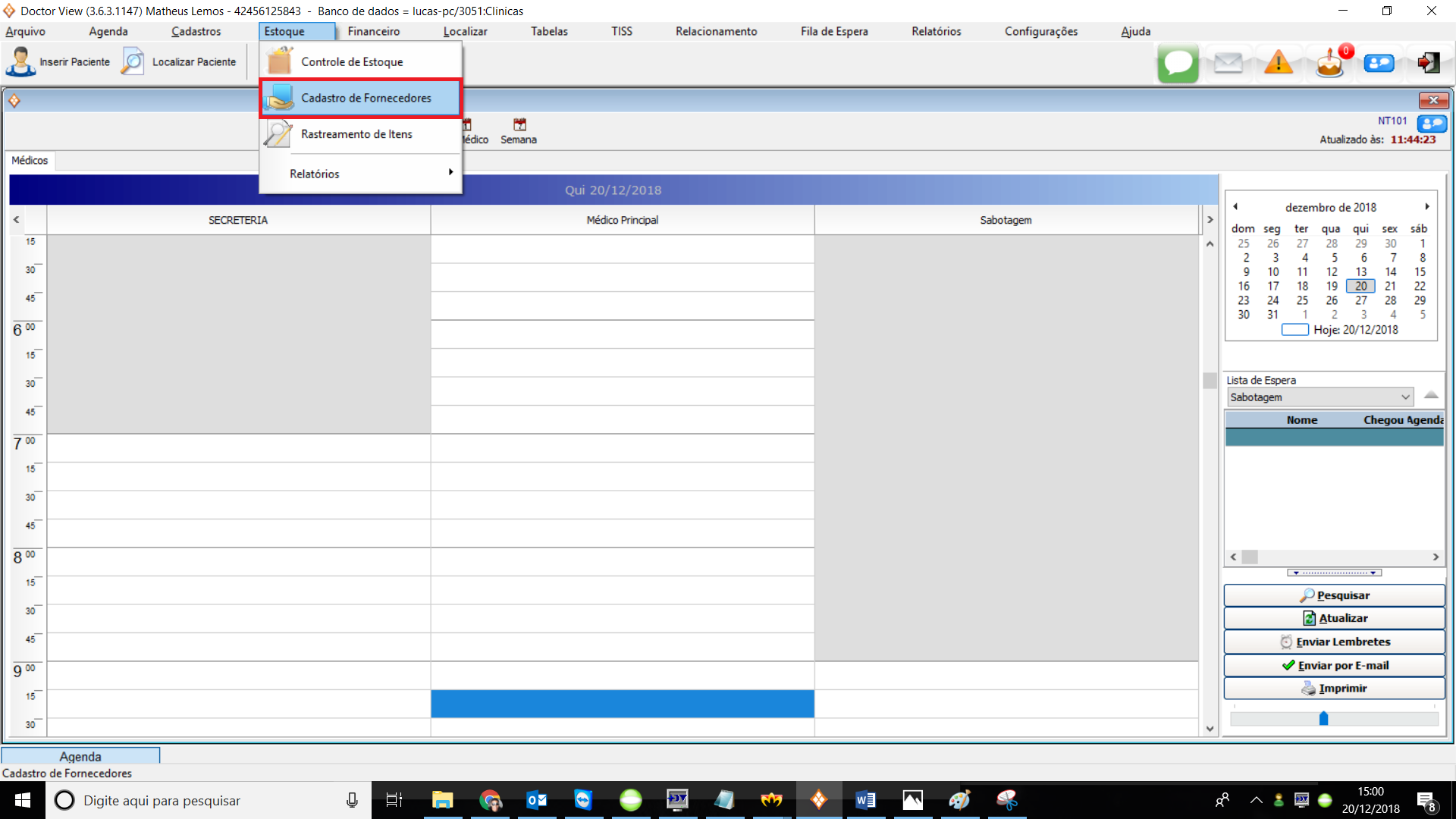The height and width of the screenshot is (819, 1456).
Task: Click the Enviar Lembretes button
Action: [x=1334, y=642]
